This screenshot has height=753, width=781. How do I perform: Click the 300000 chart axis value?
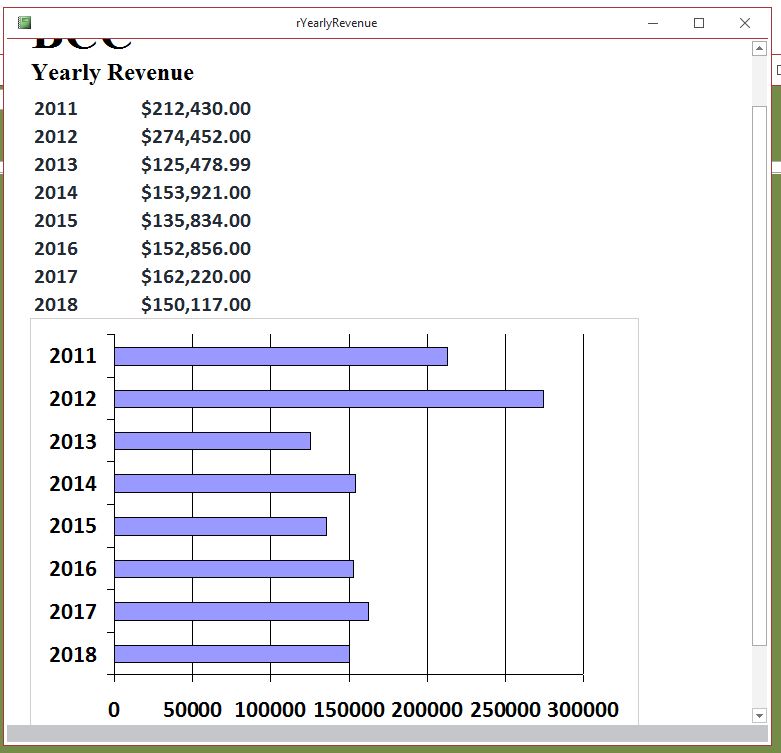pyautogui.click(x=583, y=710)
